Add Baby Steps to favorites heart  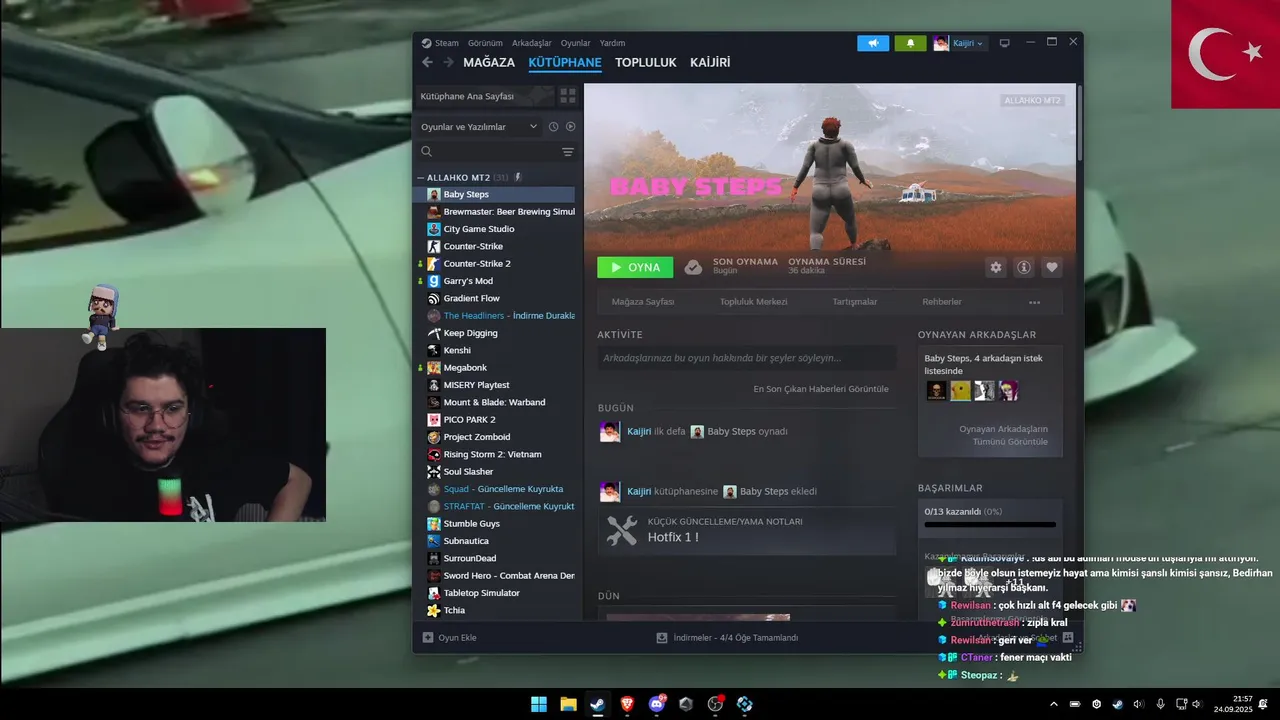point(1051,267)
